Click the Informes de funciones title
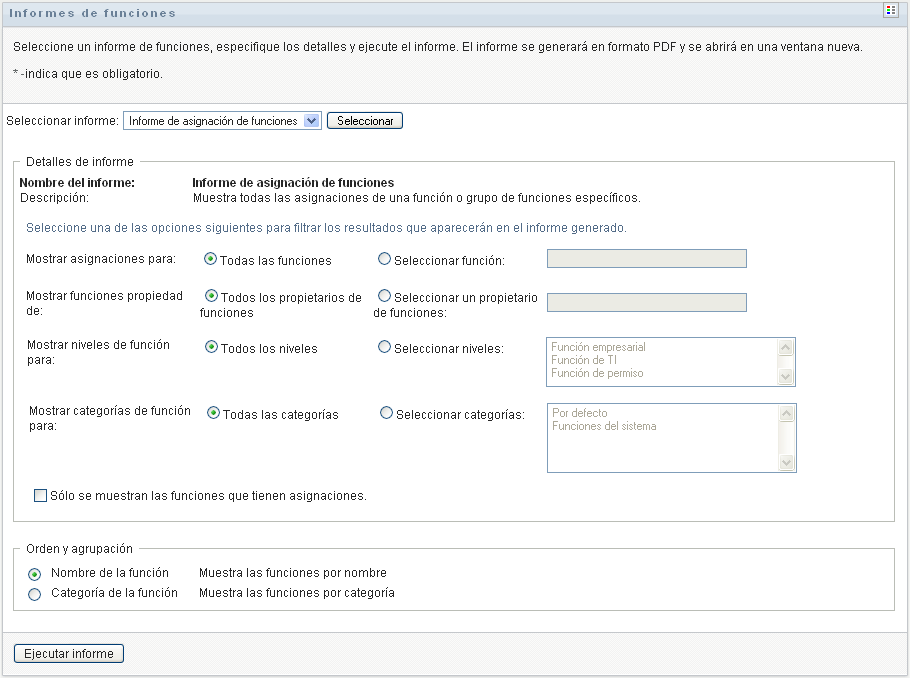910x678 pixels. 92,13
